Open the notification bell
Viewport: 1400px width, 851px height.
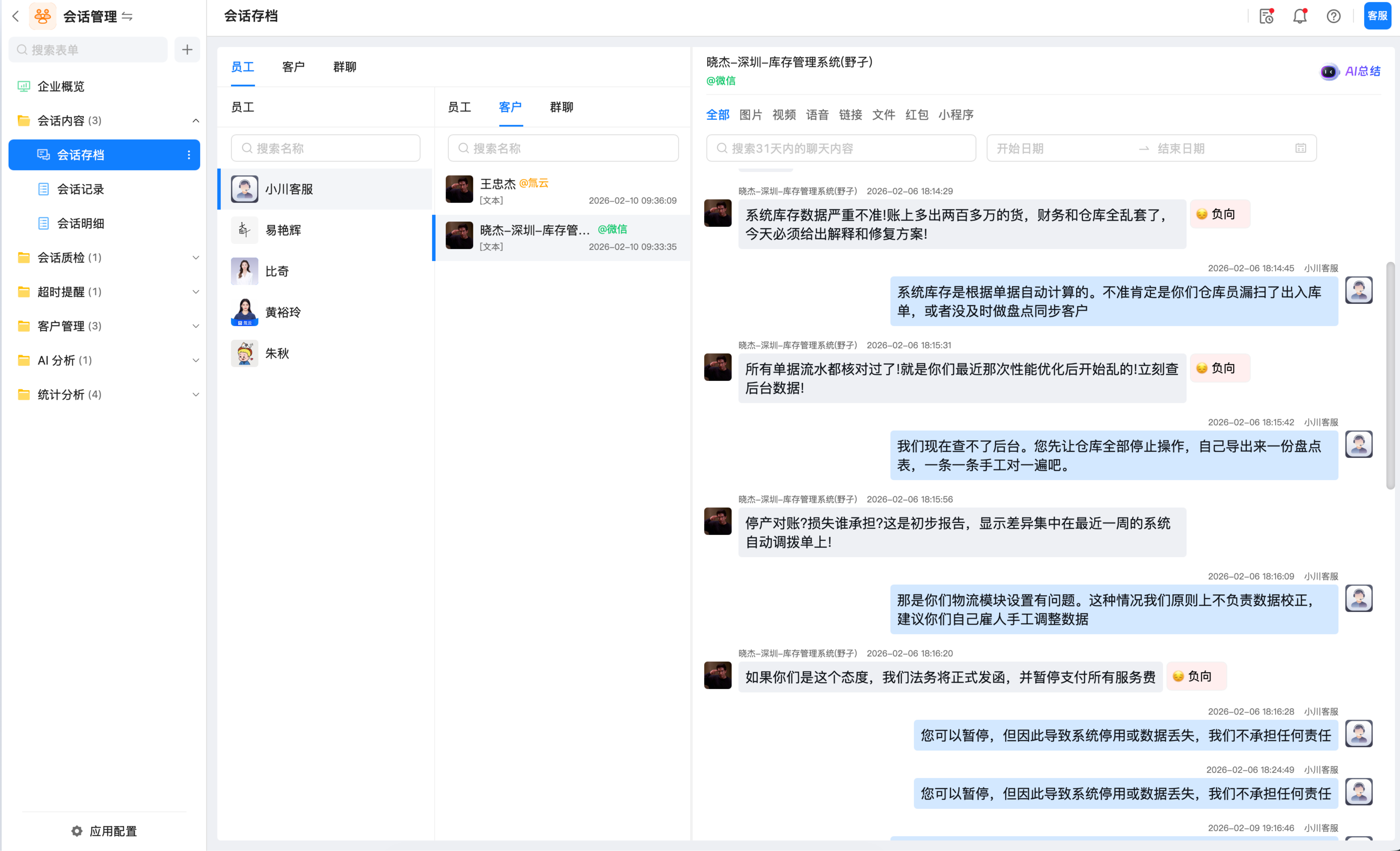[1299, 16]
